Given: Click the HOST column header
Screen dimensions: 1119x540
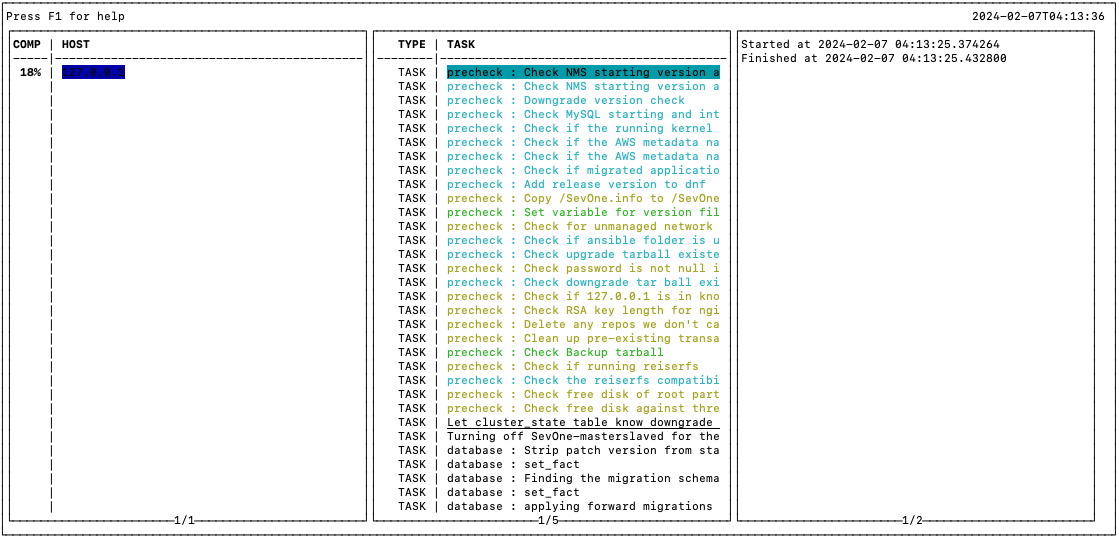Looking at the screenshot, I should tap(76, 44).
